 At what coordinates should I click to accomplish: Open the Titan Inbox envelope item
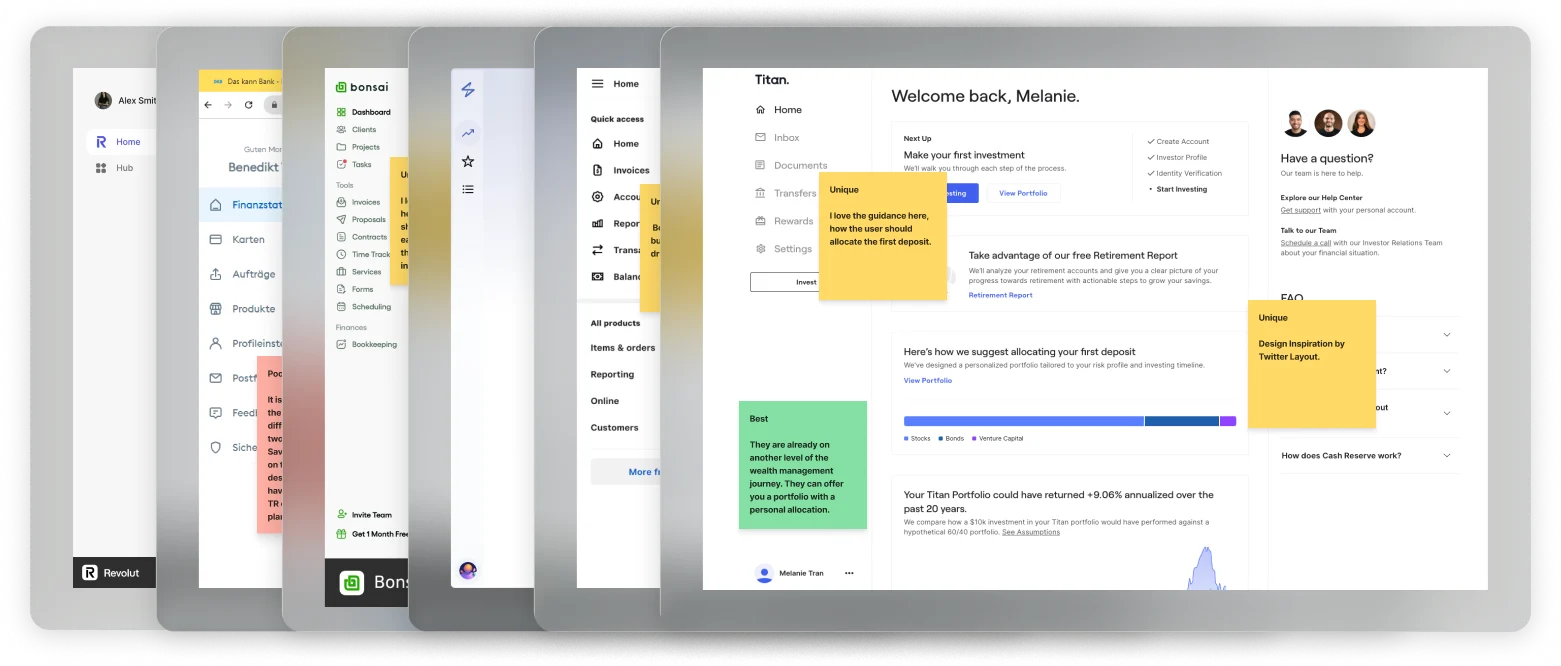coord(777,137)
